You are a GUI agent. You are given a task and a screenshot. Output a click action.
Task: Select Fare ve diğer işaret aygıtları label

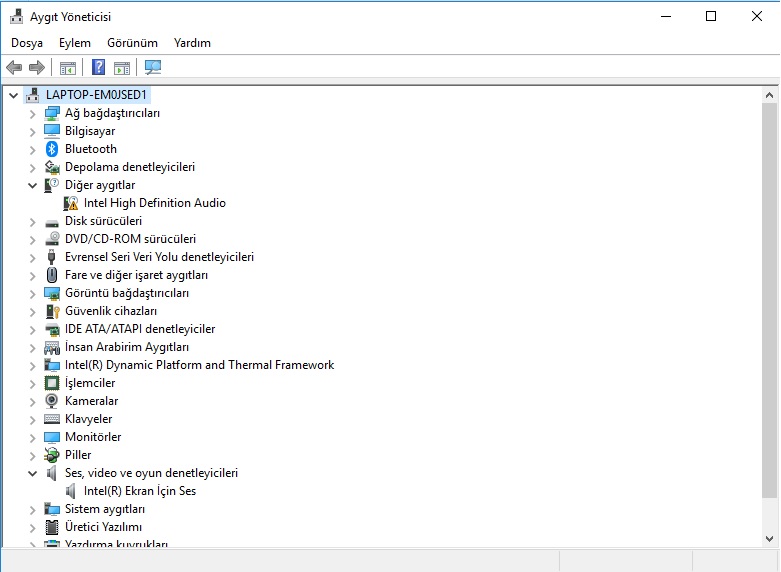tap(136, 275)
